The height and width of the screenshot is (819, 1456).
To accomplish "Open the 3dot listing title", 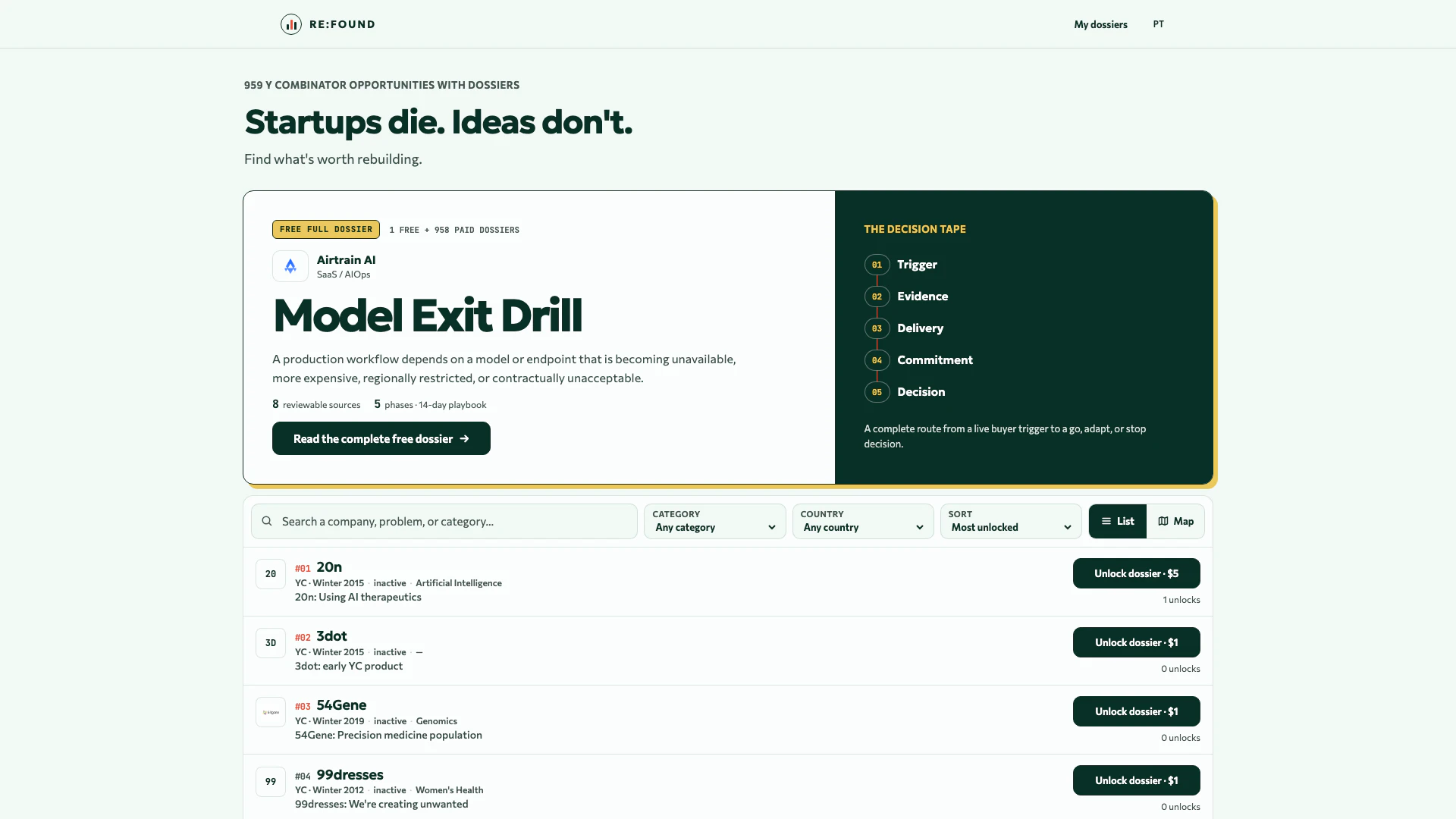I will click(x=331, y=636).
